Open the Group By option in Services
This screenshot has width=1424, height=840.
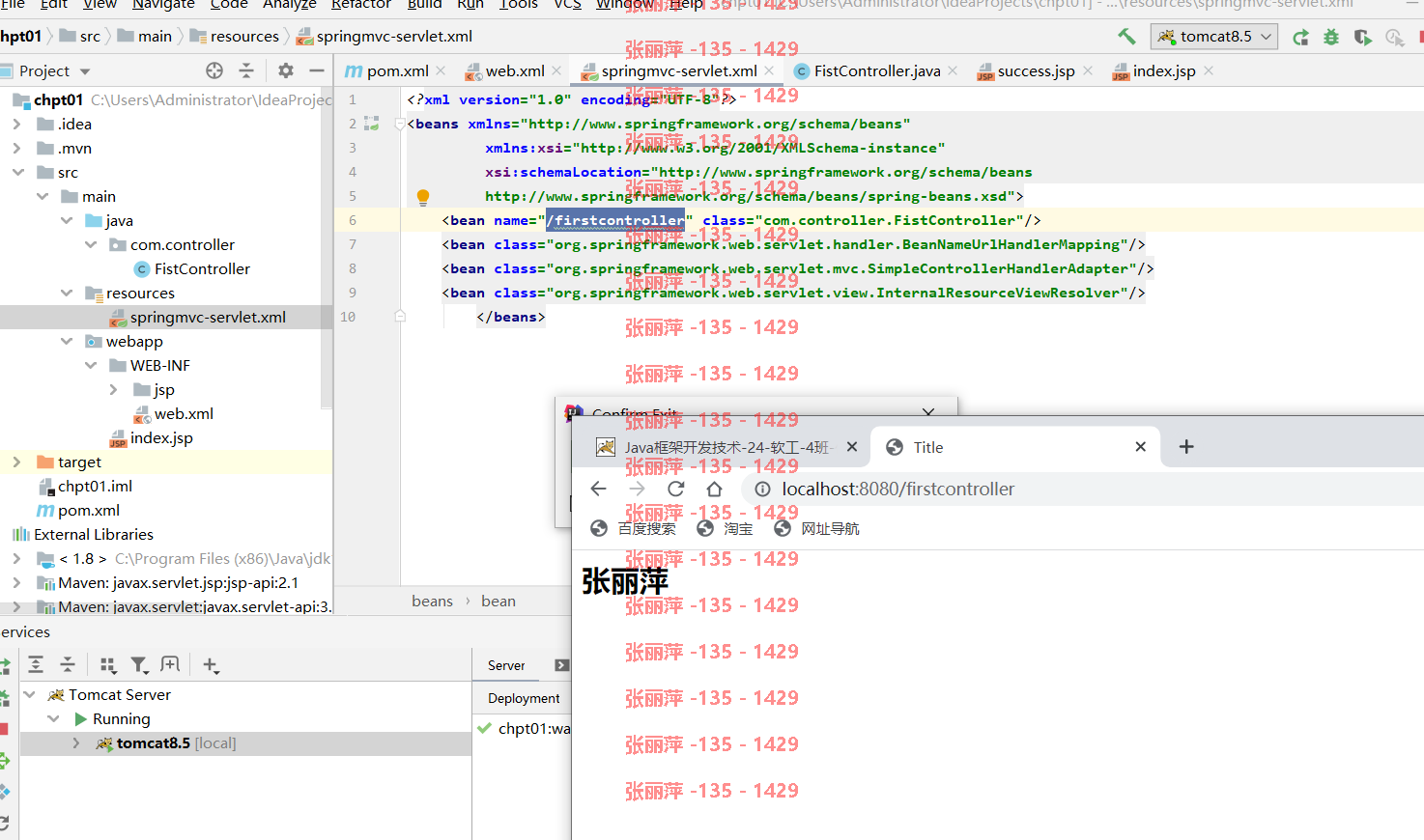point(107,664)
